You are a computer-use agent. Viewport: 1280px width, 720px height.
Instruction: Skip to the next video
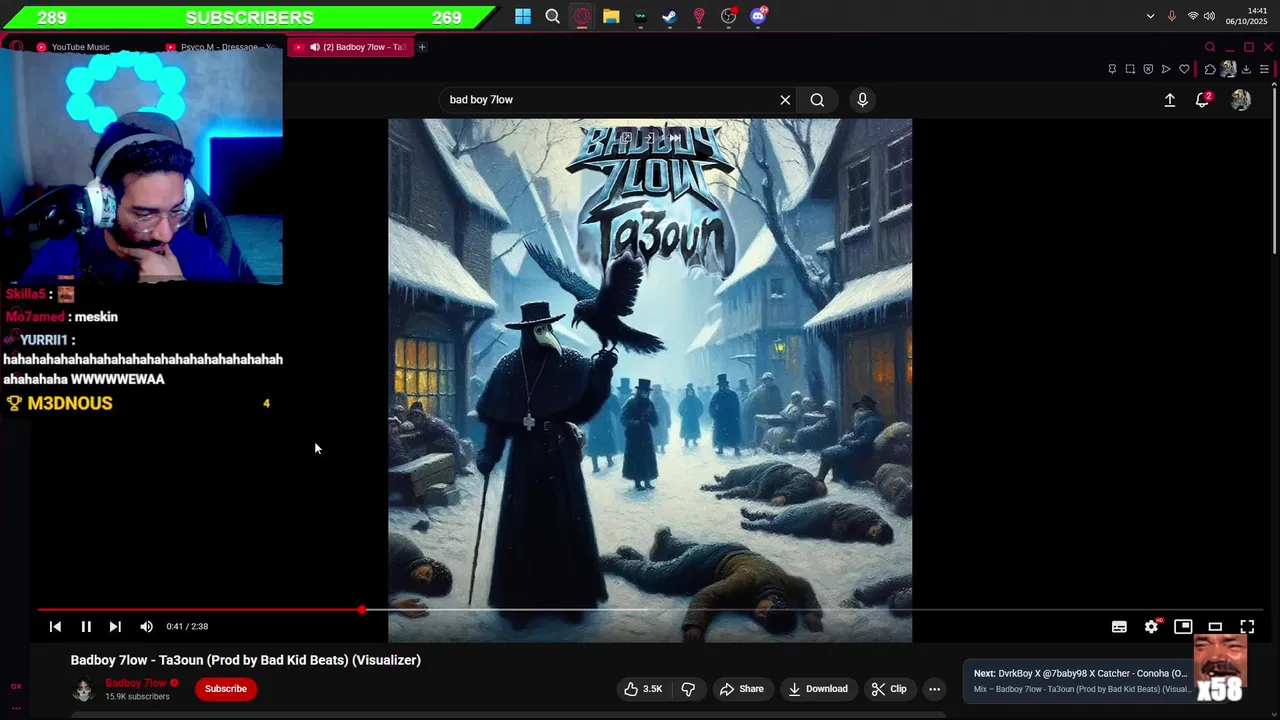point(115,626)
